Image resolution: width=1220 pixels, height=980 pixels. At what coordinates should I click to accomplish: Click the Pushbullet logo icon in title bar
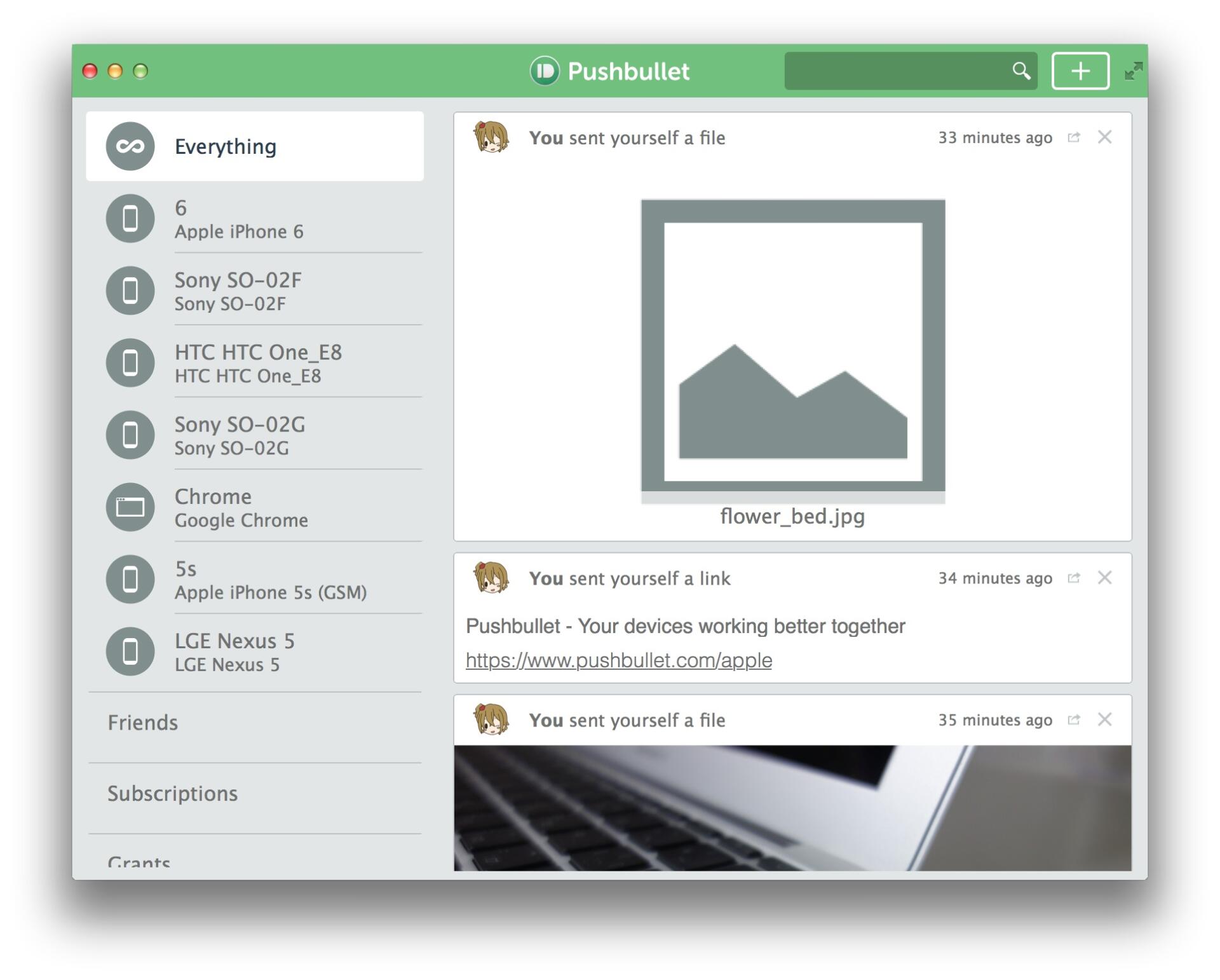coord(545,71)
